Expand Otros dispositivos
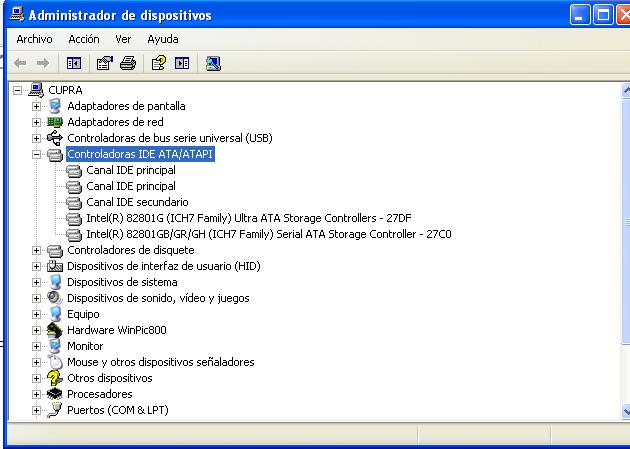 (x=36, y=378)
